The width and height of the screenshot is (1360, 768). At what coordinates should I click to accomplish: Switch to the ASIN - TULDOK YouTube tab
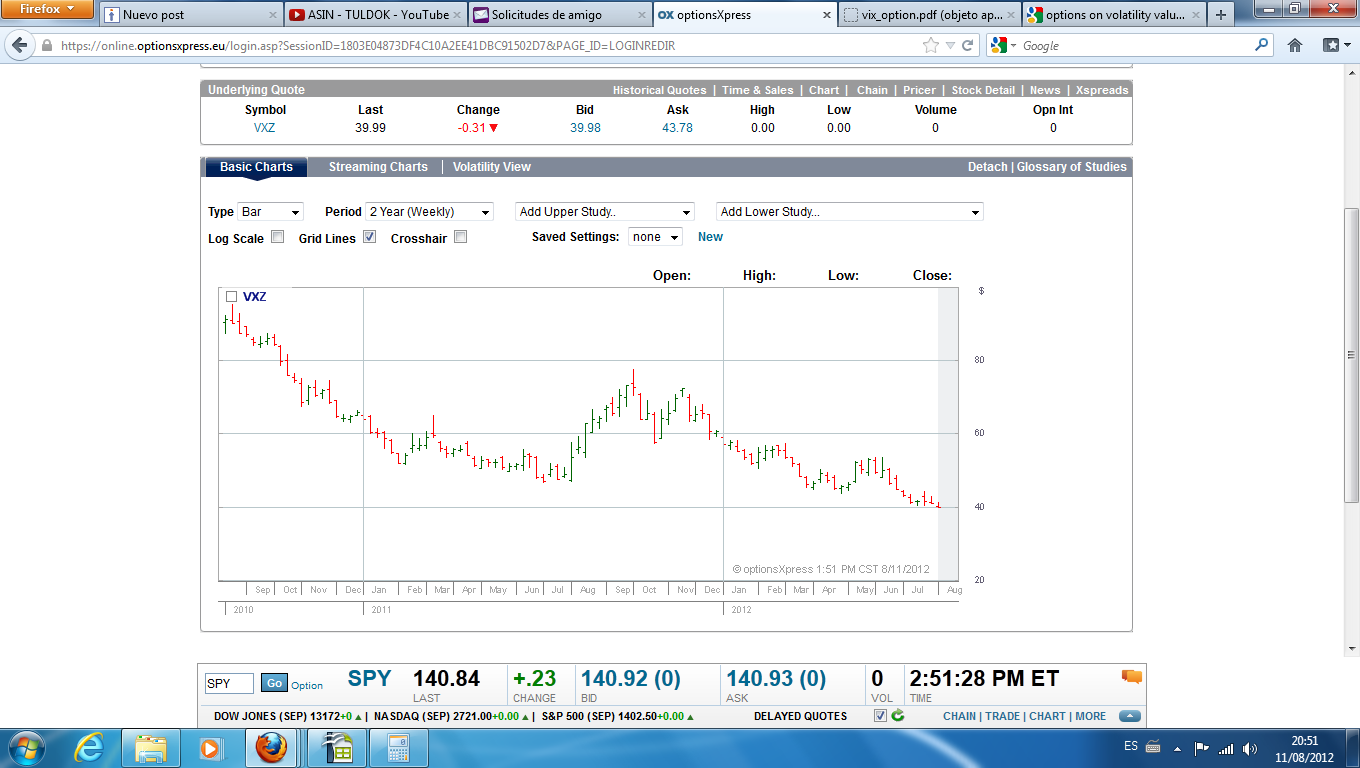[x=375, y=15]
